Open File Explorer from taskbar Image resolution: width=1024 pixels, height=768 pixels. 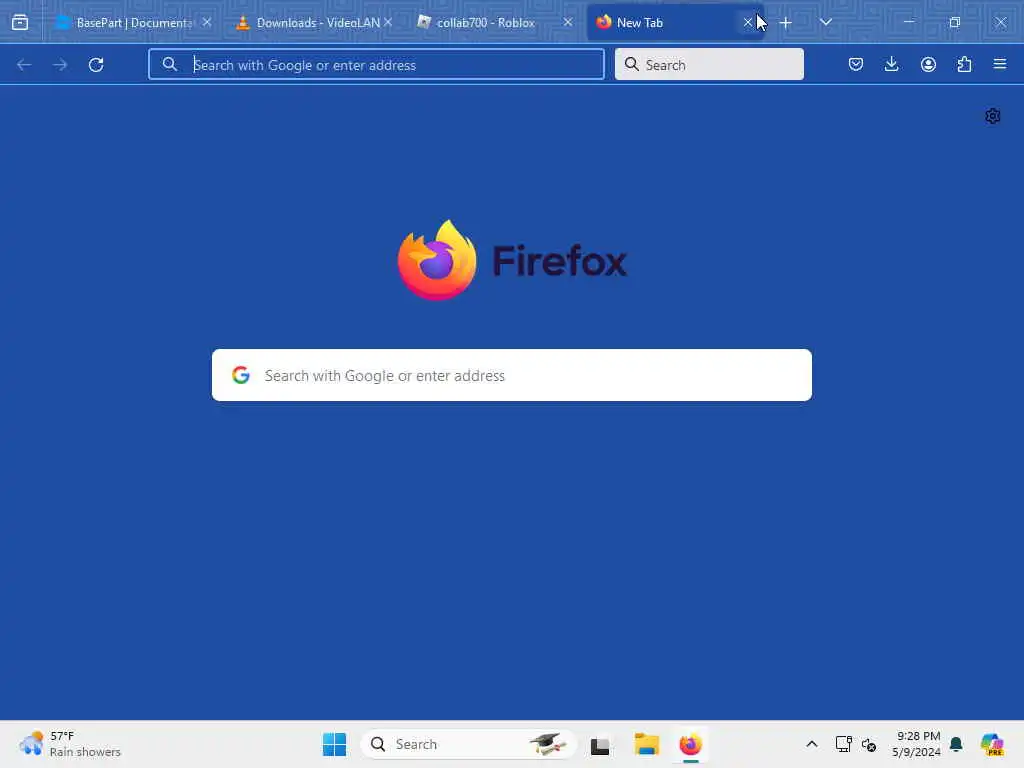click(x=647, y=744)
